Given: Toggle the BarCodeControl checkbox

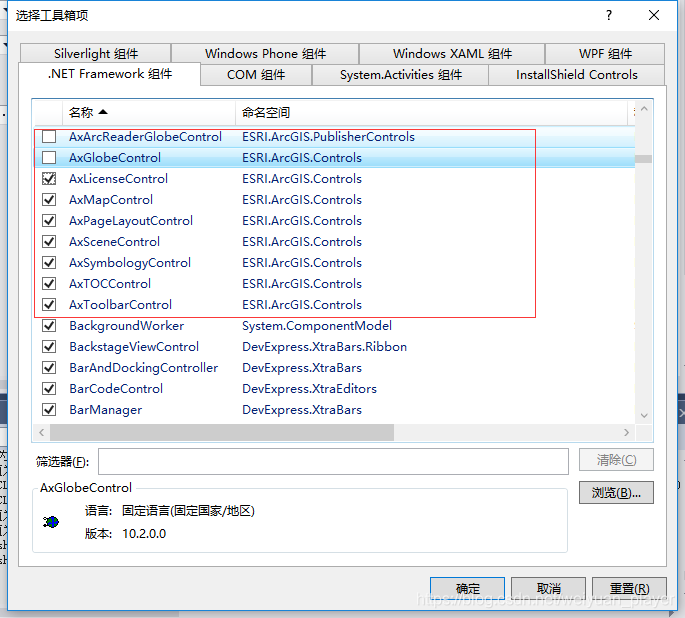Looking at the screenshot, I should (49, 389).
